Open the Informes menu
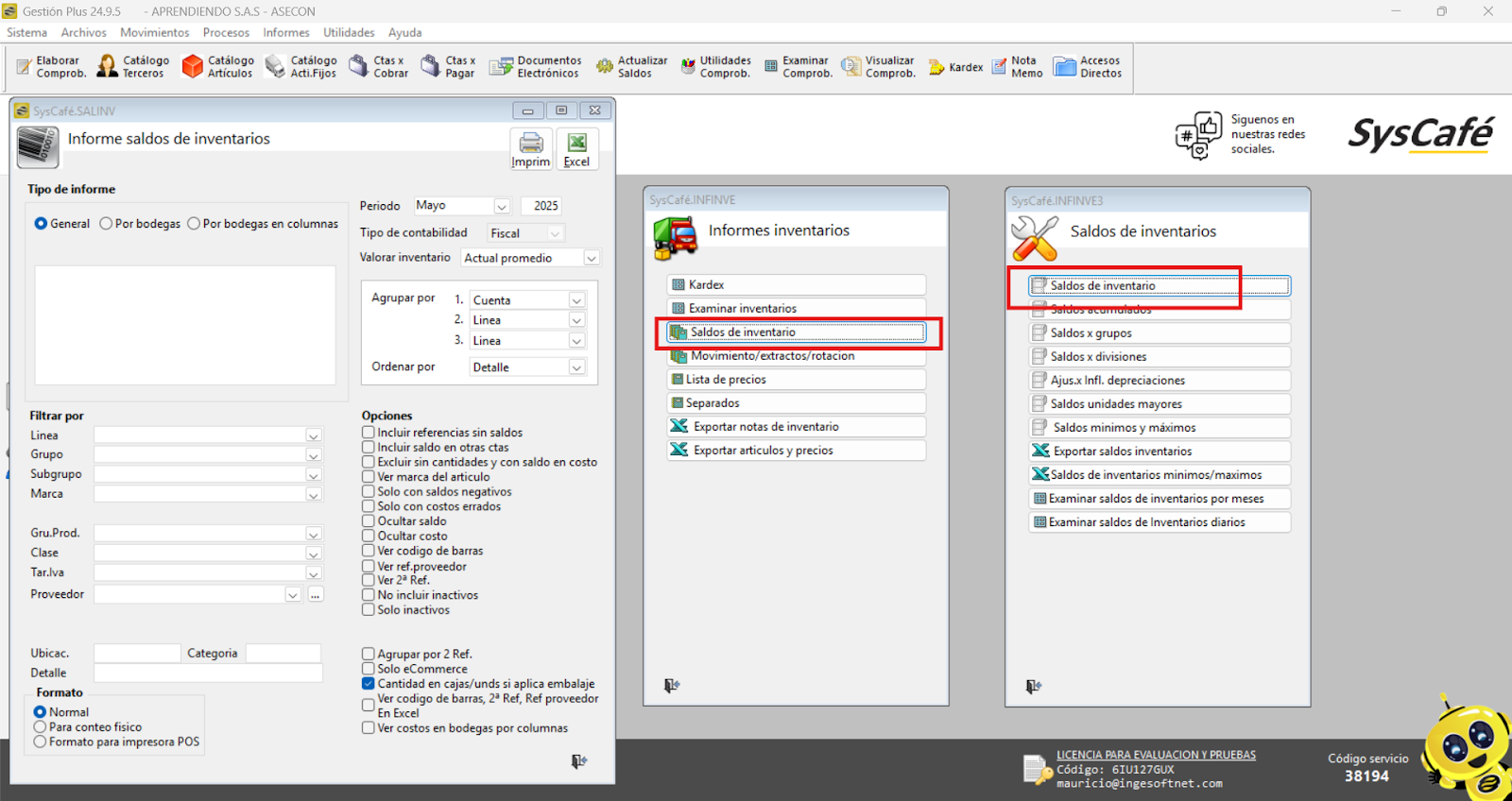Viewport: 1512px width, 801px height. [285, 32]
